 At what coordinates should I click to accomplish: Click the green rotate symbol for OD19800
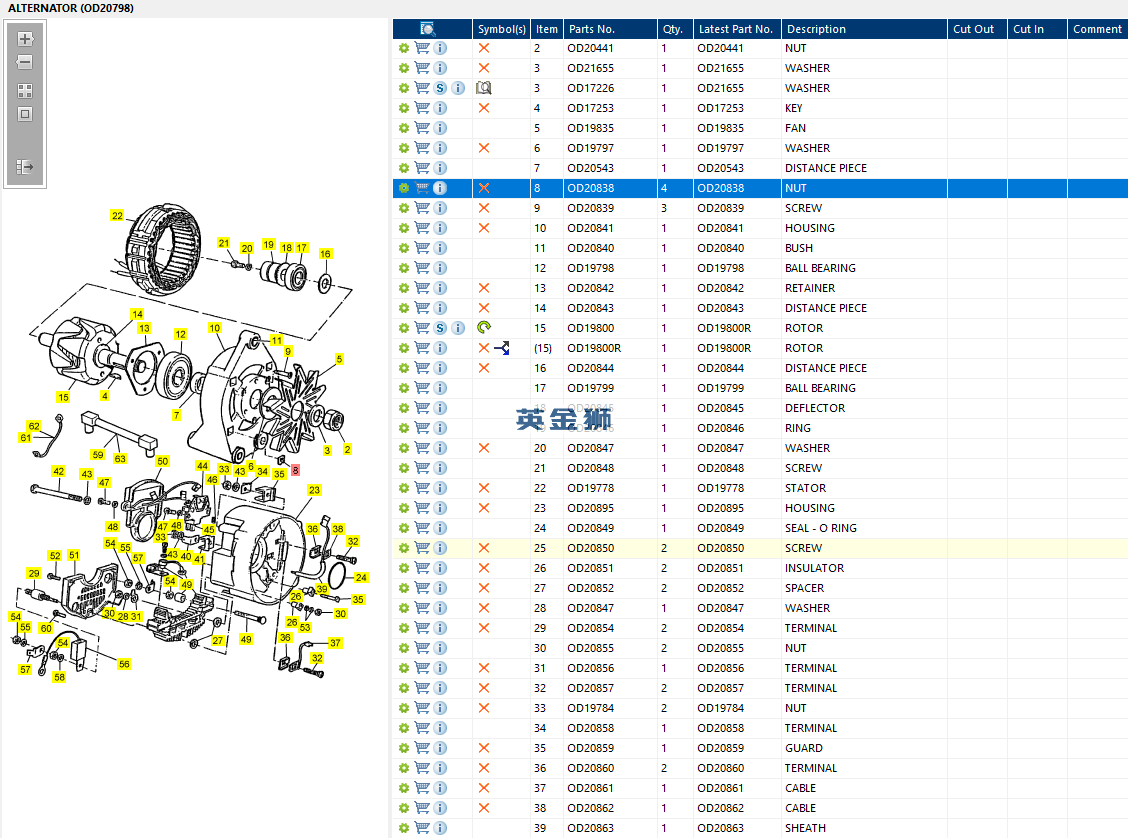click(x=484, y=328)
